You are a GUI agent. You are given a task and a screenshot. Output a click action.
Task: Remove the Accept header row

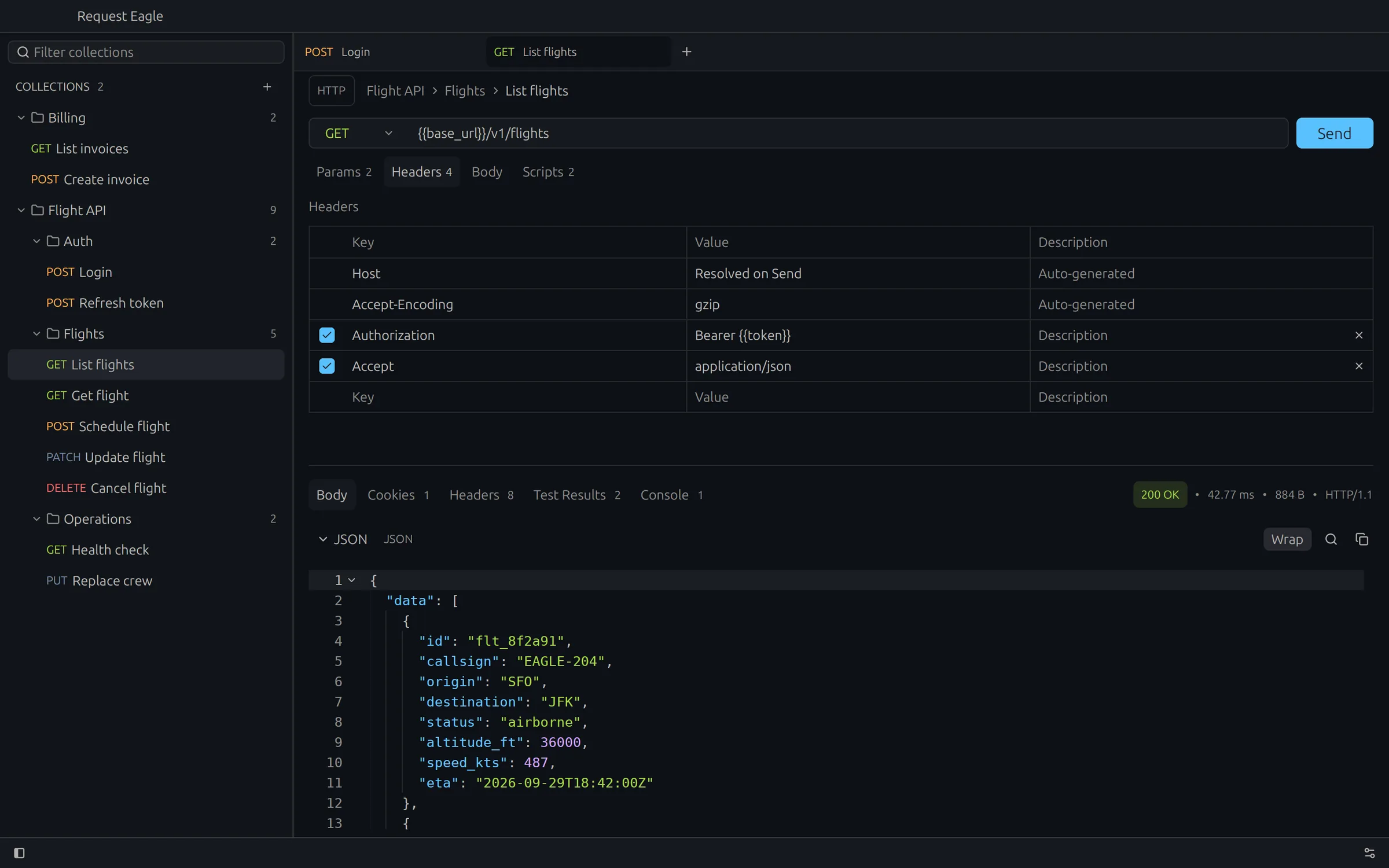1359,366
